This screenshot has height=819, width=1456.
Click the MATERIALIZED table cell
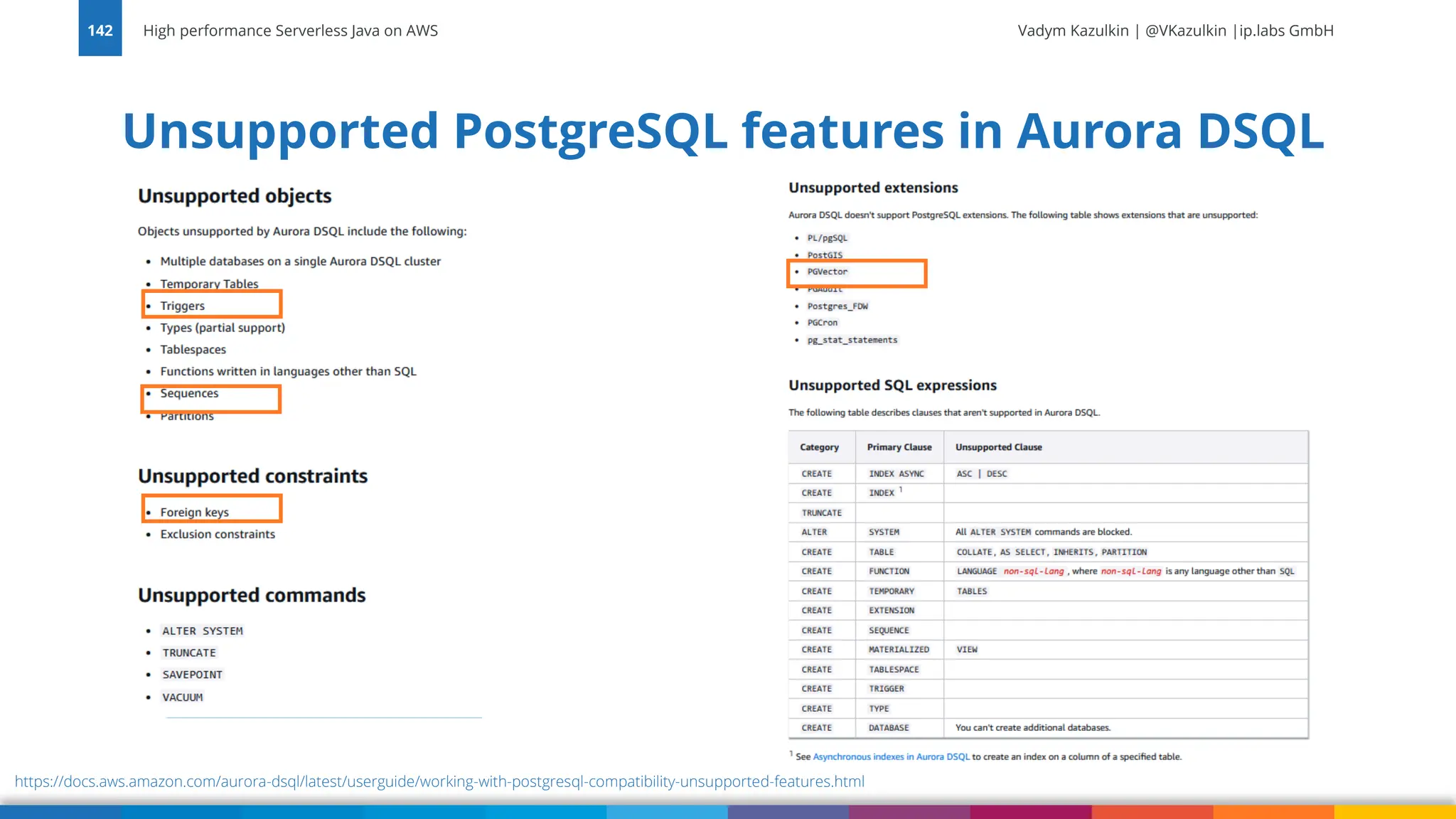[x=899, y=650]
